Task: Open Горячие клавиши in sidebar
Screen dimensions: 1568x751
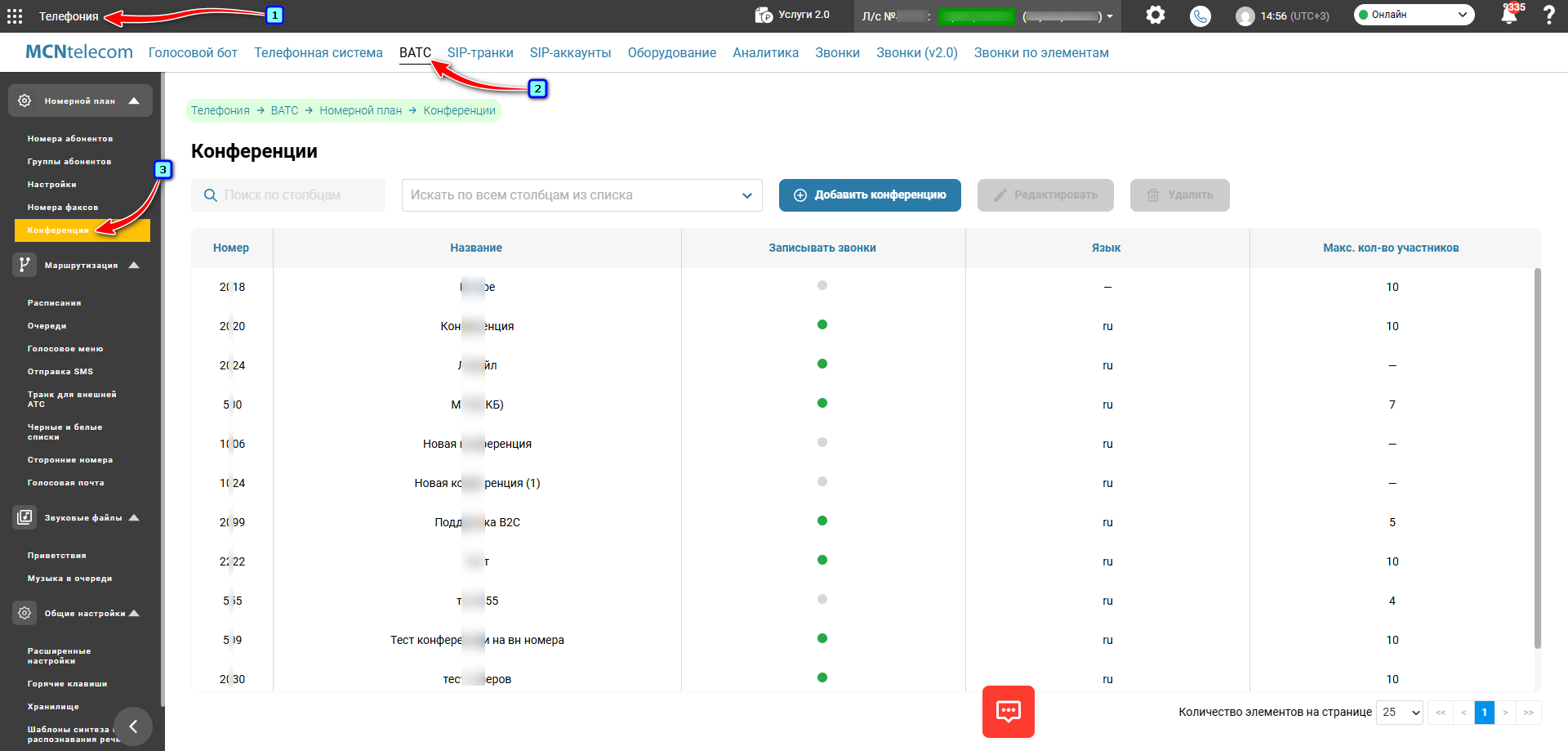Action: (x=67, y=684)
